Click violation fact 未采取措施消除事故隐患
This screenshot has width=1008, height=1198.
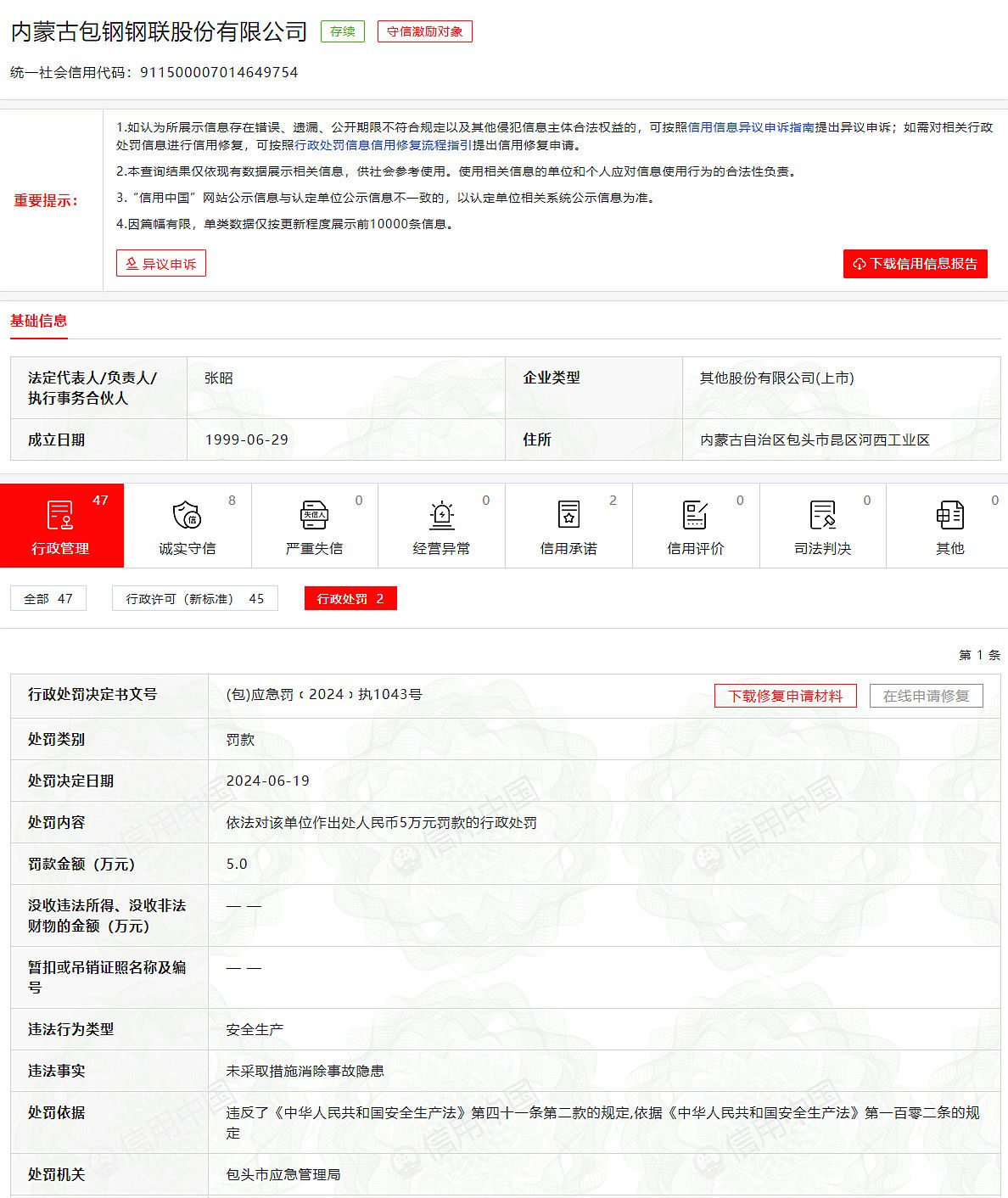pos(305,1071)
